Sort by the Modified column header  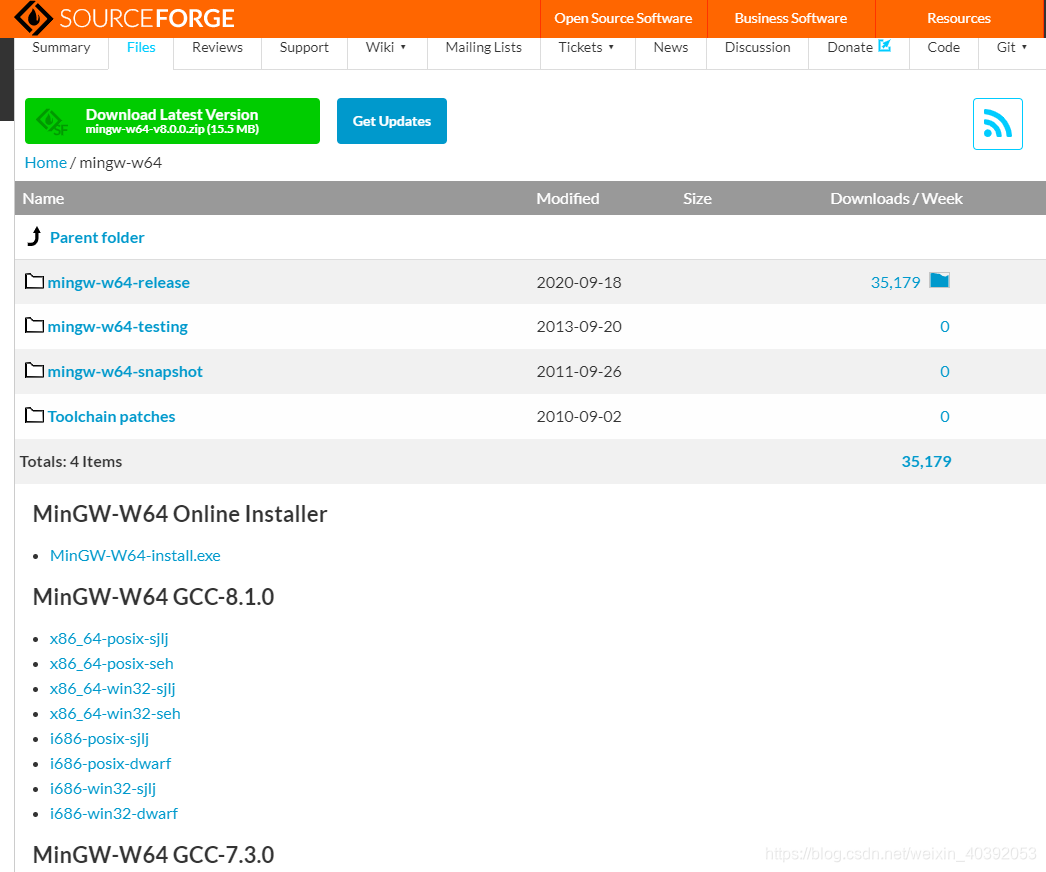tap(568, 199)
